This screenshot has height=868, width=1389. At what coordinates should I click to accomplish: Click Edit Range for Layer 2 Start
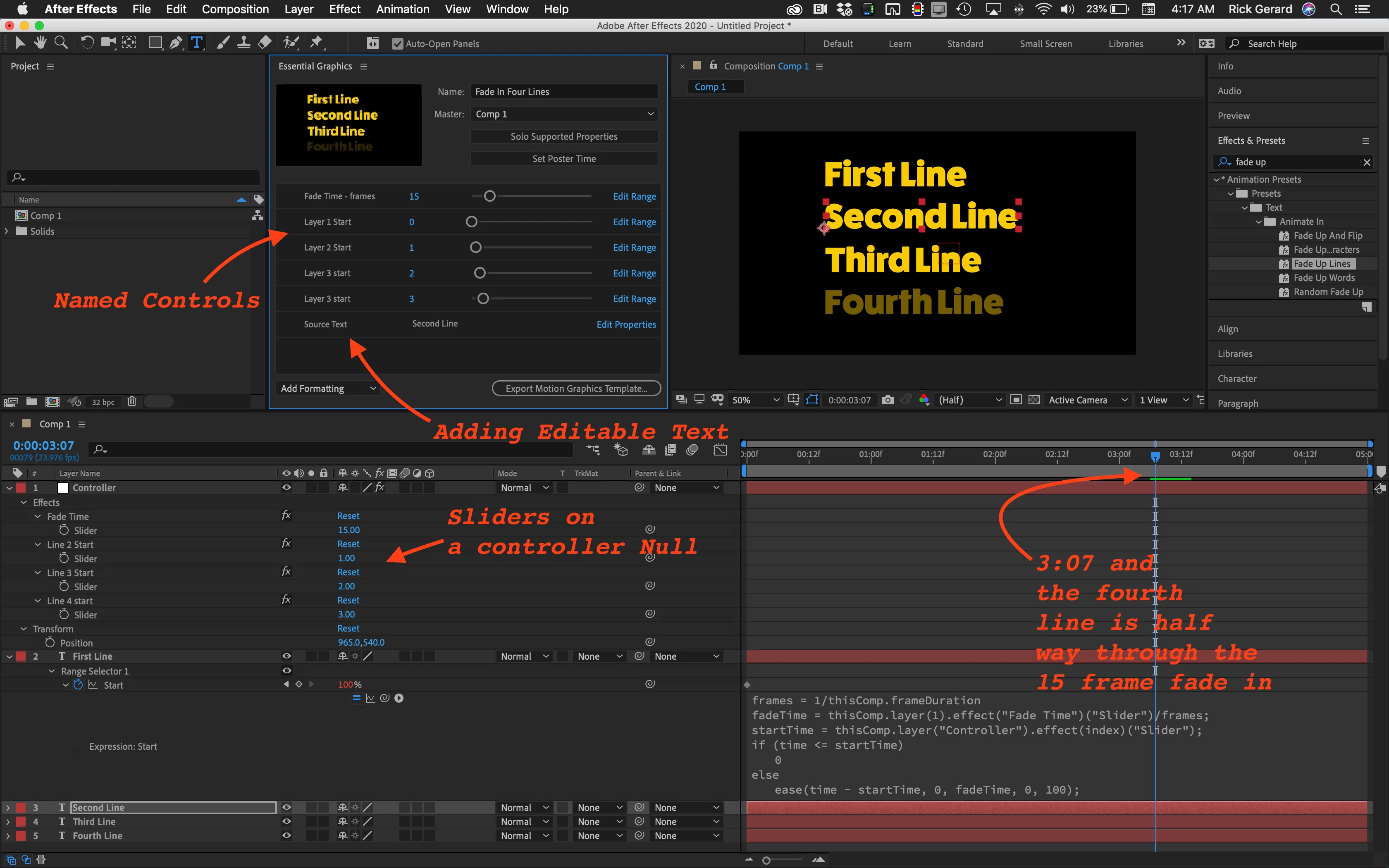tap(634, 248)
